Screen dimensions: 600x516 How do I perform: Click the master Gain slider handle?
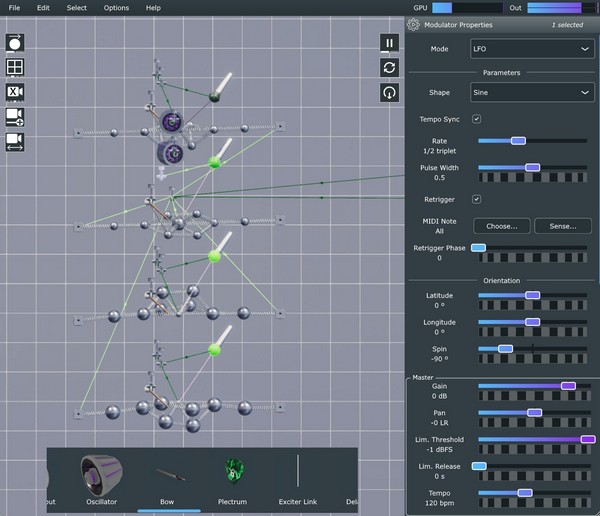coord(568,385)
